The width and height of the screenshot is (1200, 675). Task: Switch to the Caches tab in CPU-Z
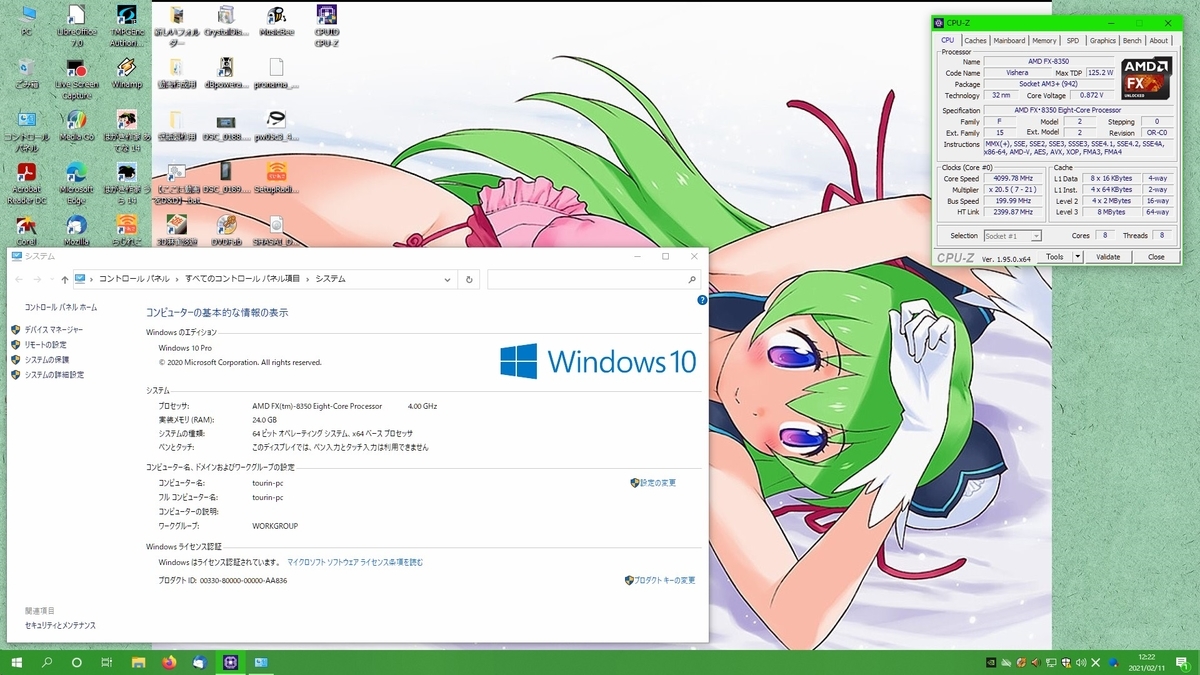click(x=975, y=41)
